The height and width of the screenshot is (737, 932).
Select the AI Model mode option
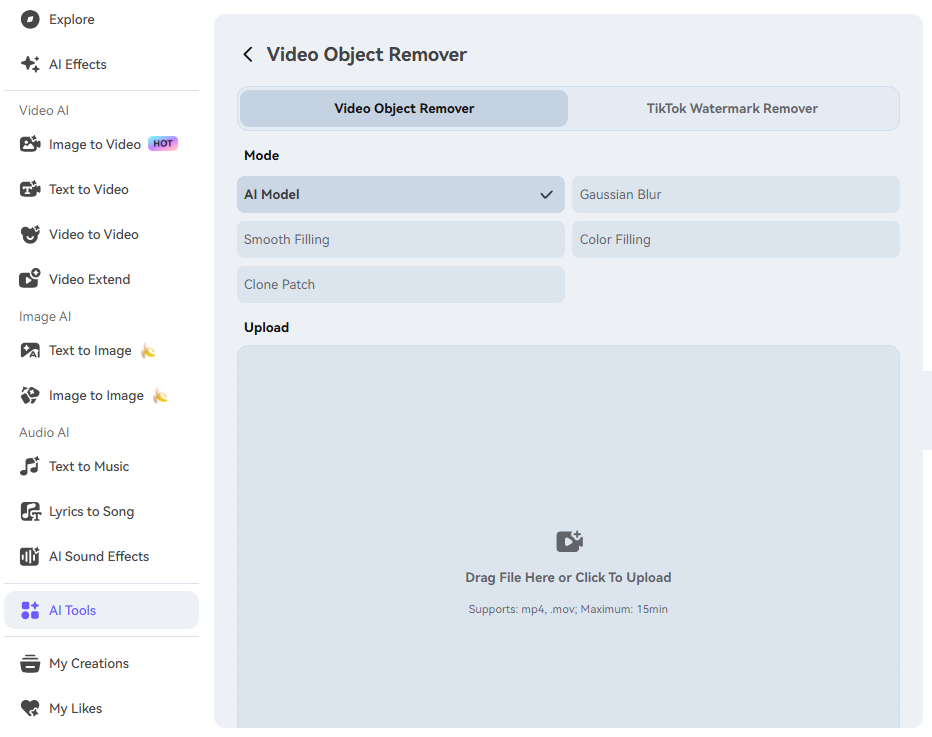pyautogui.click(x=400, y=195)
